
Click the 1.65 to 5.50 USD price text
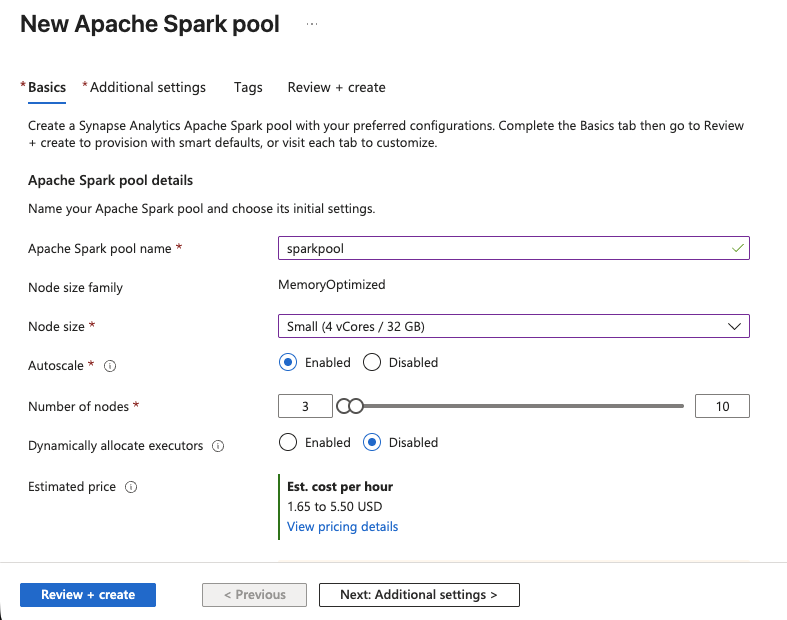[334, 507]
